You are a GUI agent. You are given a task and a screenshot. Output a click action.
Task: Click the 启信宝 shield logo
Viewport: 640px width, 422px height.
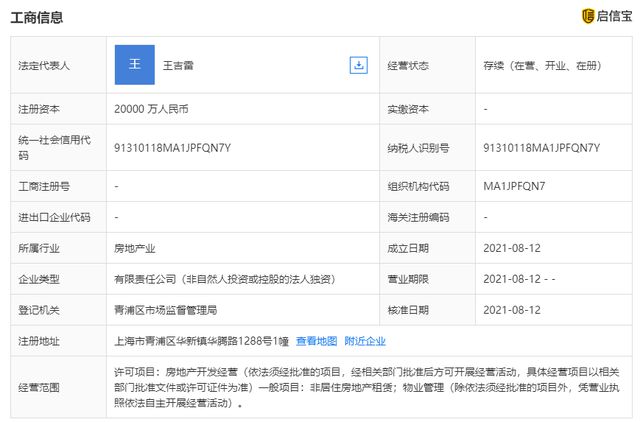[588, 15]
